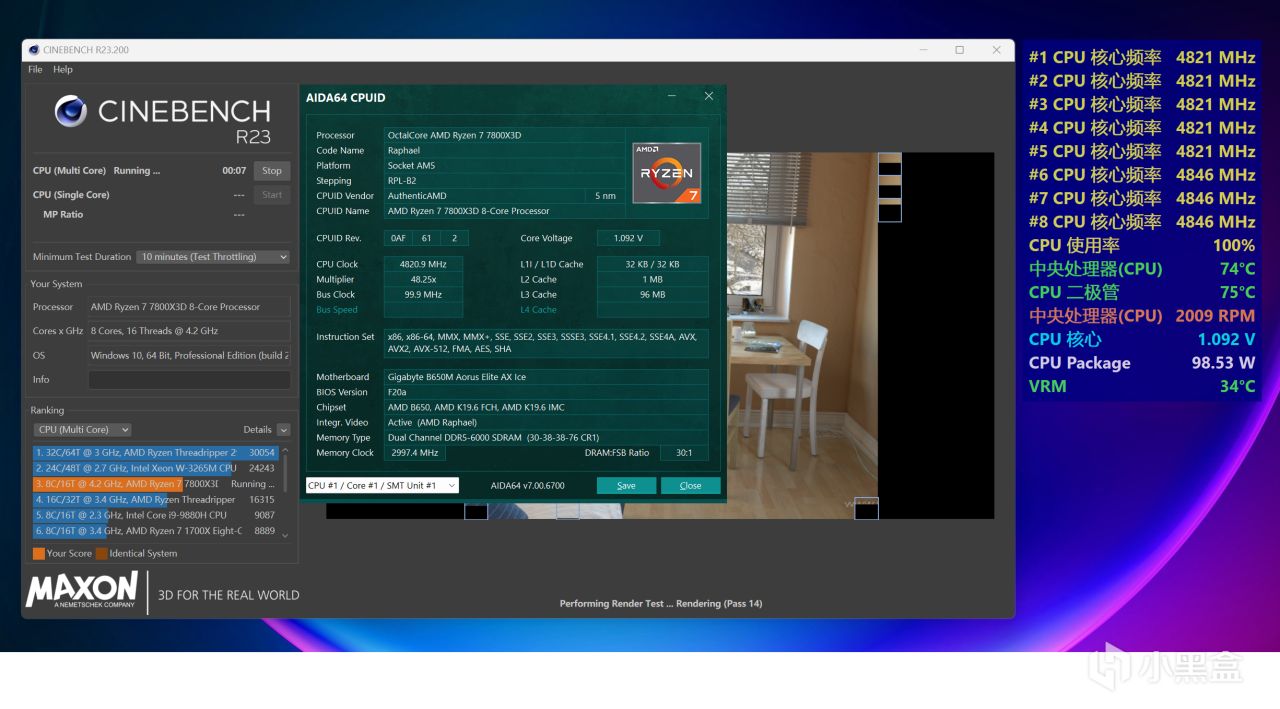The width and height of the screenshot is (1280, 709).
Task: Select ranking entry 5 Intel Core i9-9880H
Action: (155, 515)
